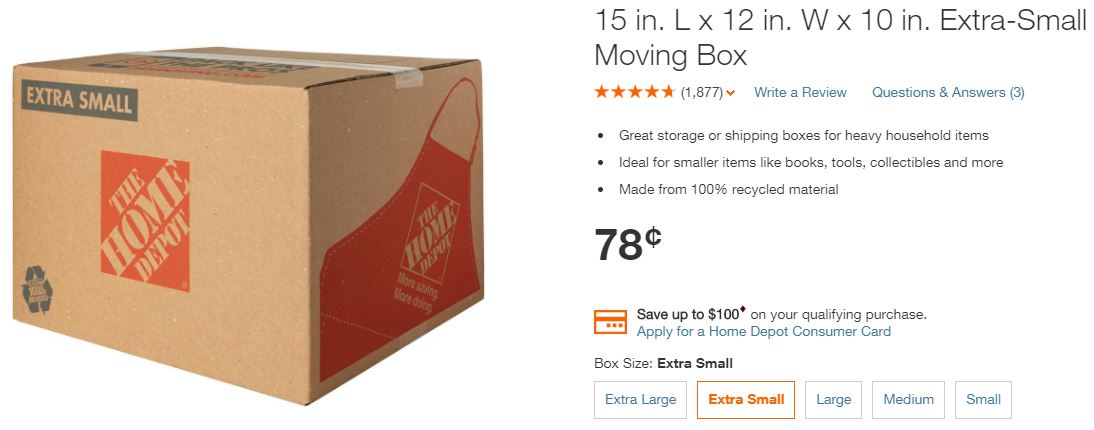Image resolution: width=1094 pixels, height=430 pixels.
Task: Open Questions & Answers (3)
Action: [948, 92]
